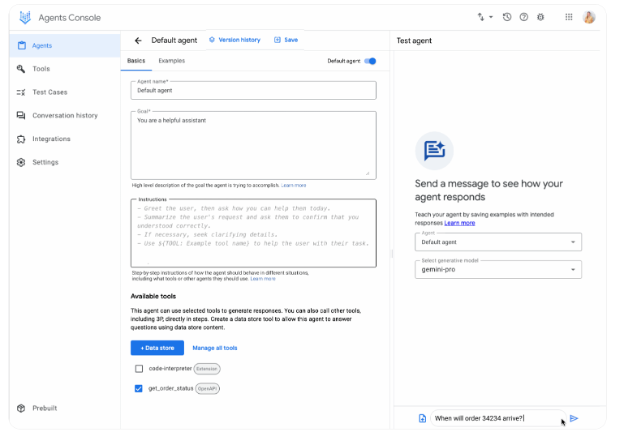Open the Google apps grid icon
The image size is (624, 432).
tap(569, 17)
